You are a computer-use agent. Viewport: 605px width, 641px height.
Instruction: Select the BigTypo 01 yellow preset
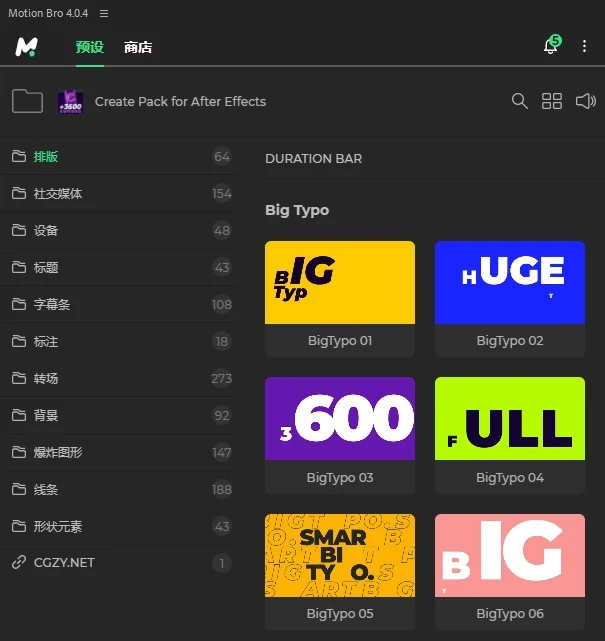tap(339, 283)
